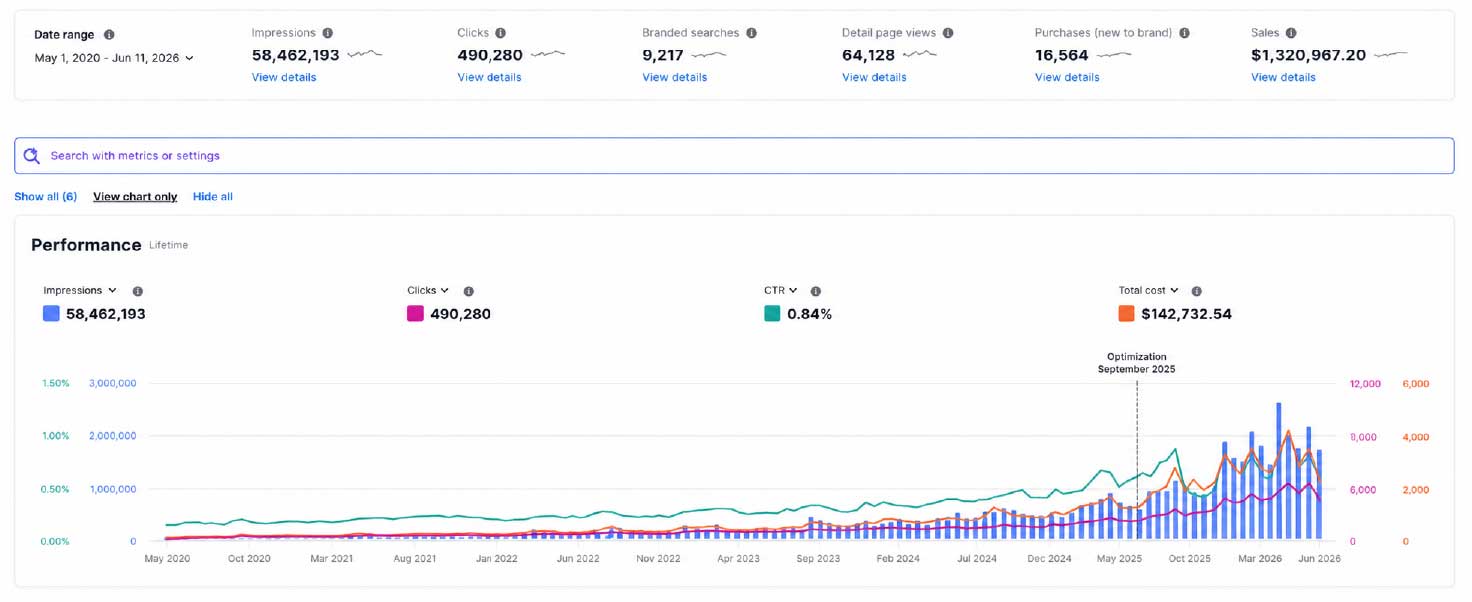Expand the chart Clicks metric dropdown

[x=428, y=290]
